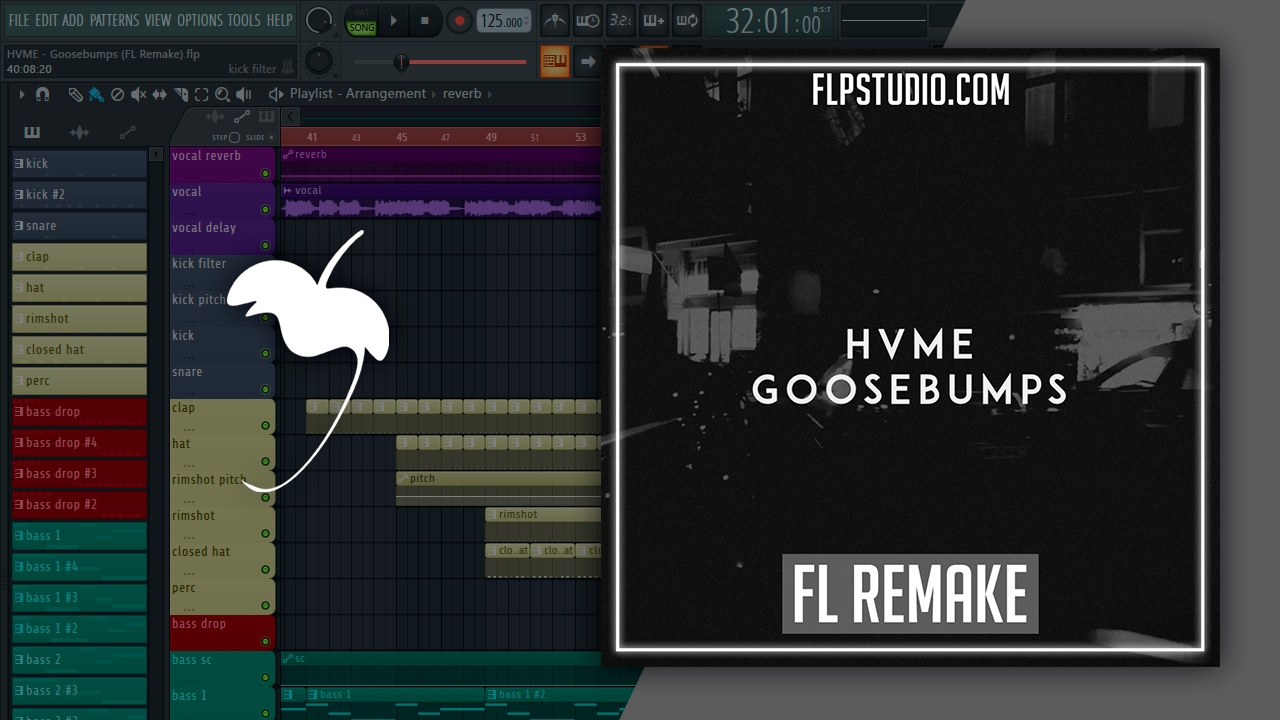
Task: Select the Delete tool in playlist toolbar
Action: click(117, 94)
